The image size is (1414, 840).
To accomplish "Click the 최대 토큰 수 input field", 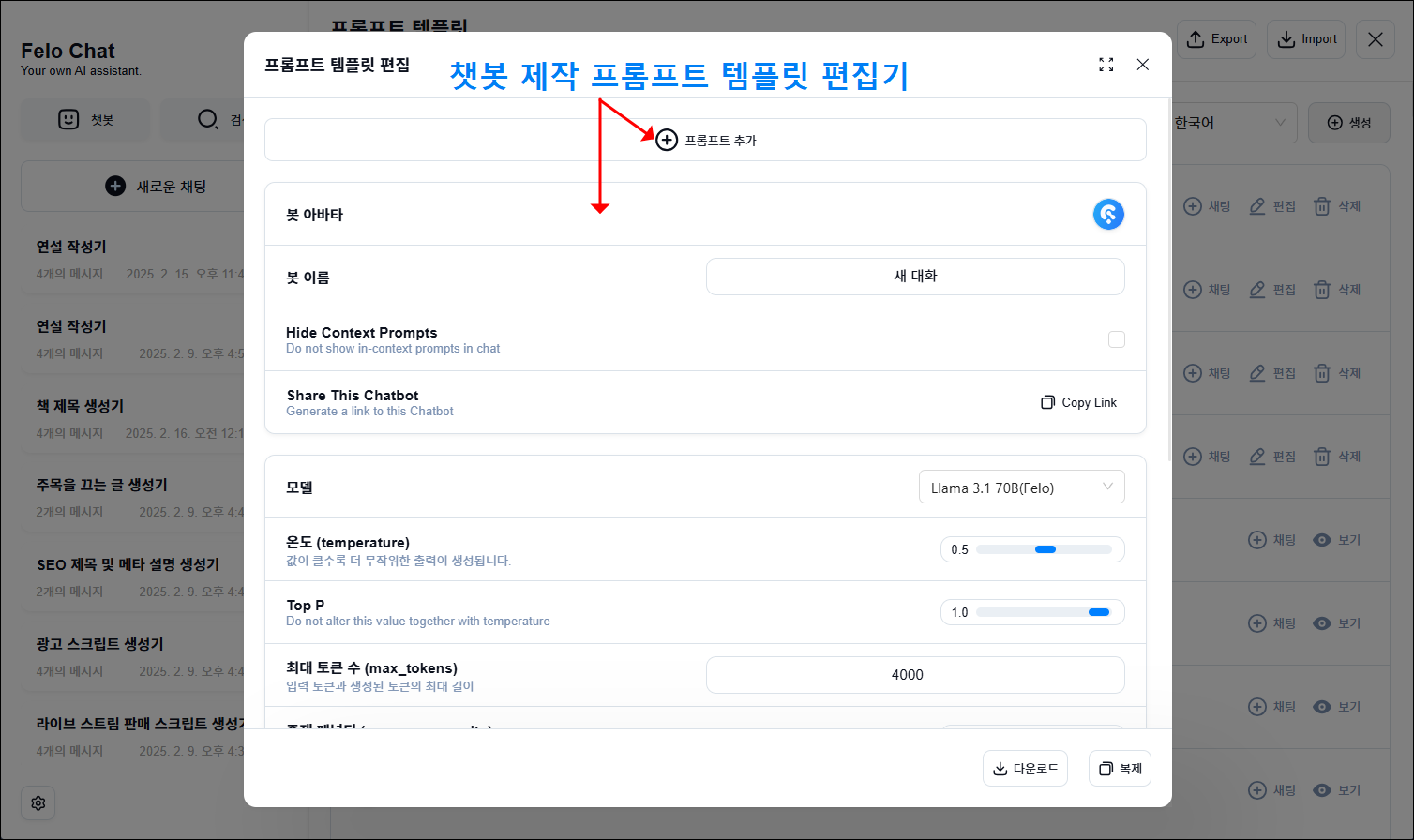I will coord(914,675).
